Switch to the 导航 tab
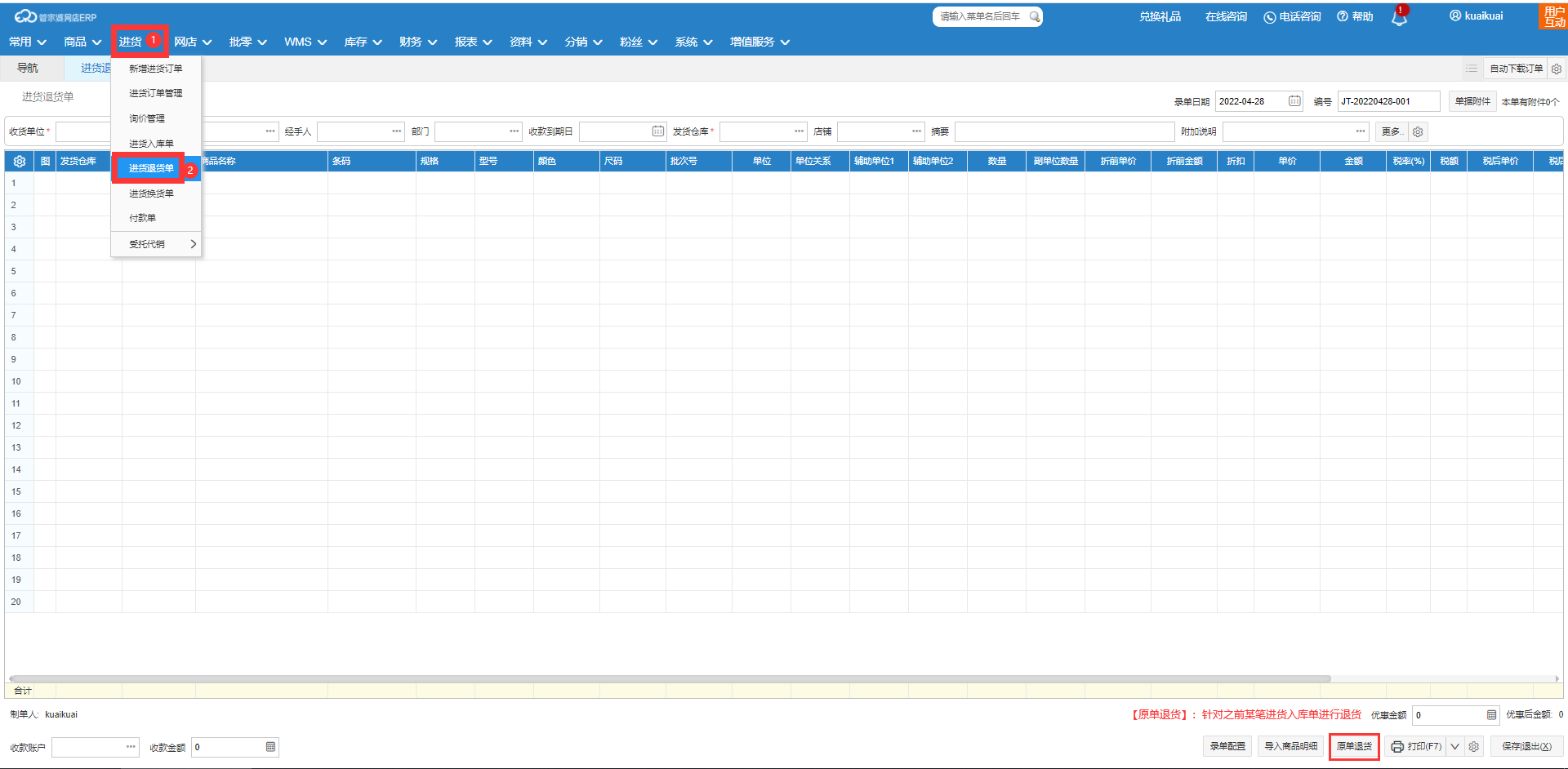Viewport: 1568px width, 769px height. [x=28, y=68]
